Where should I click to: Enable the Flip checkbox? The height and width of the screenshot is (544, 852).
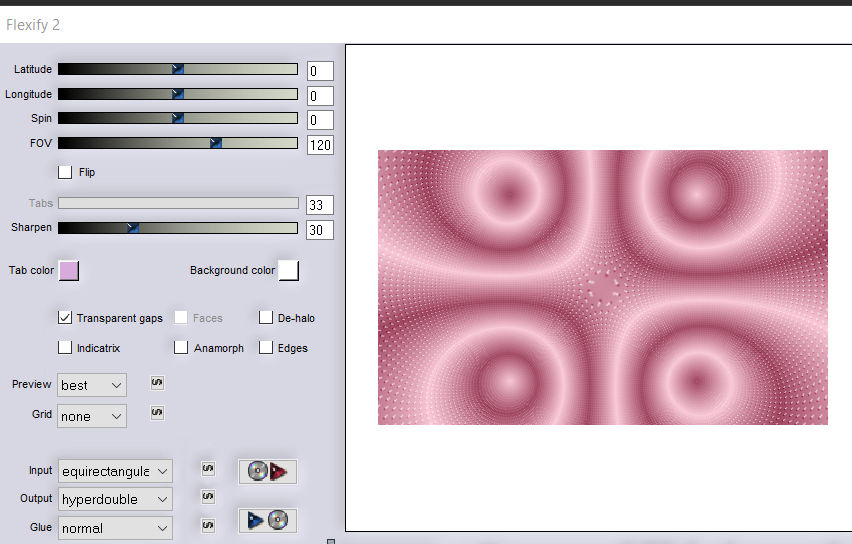pos(65,172)
